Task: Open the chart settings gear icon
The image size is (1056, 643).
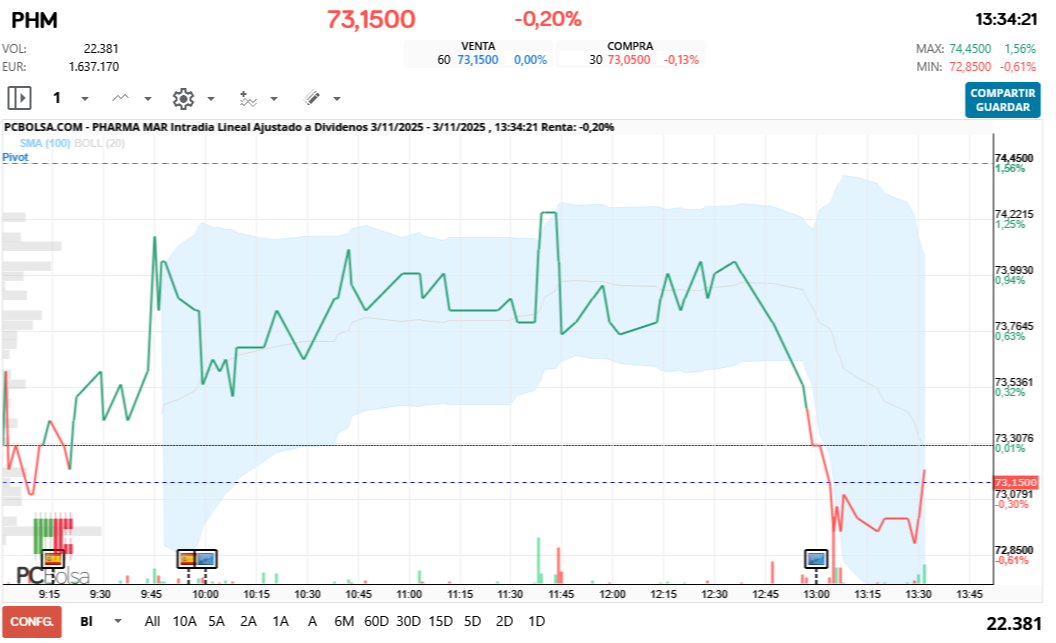Action: (x=184, y=98)
